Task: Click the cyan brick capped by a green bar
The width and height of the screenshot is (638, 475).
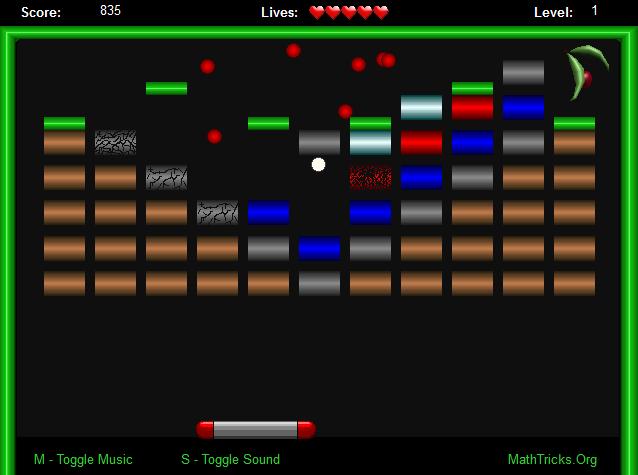Action: 370,142
